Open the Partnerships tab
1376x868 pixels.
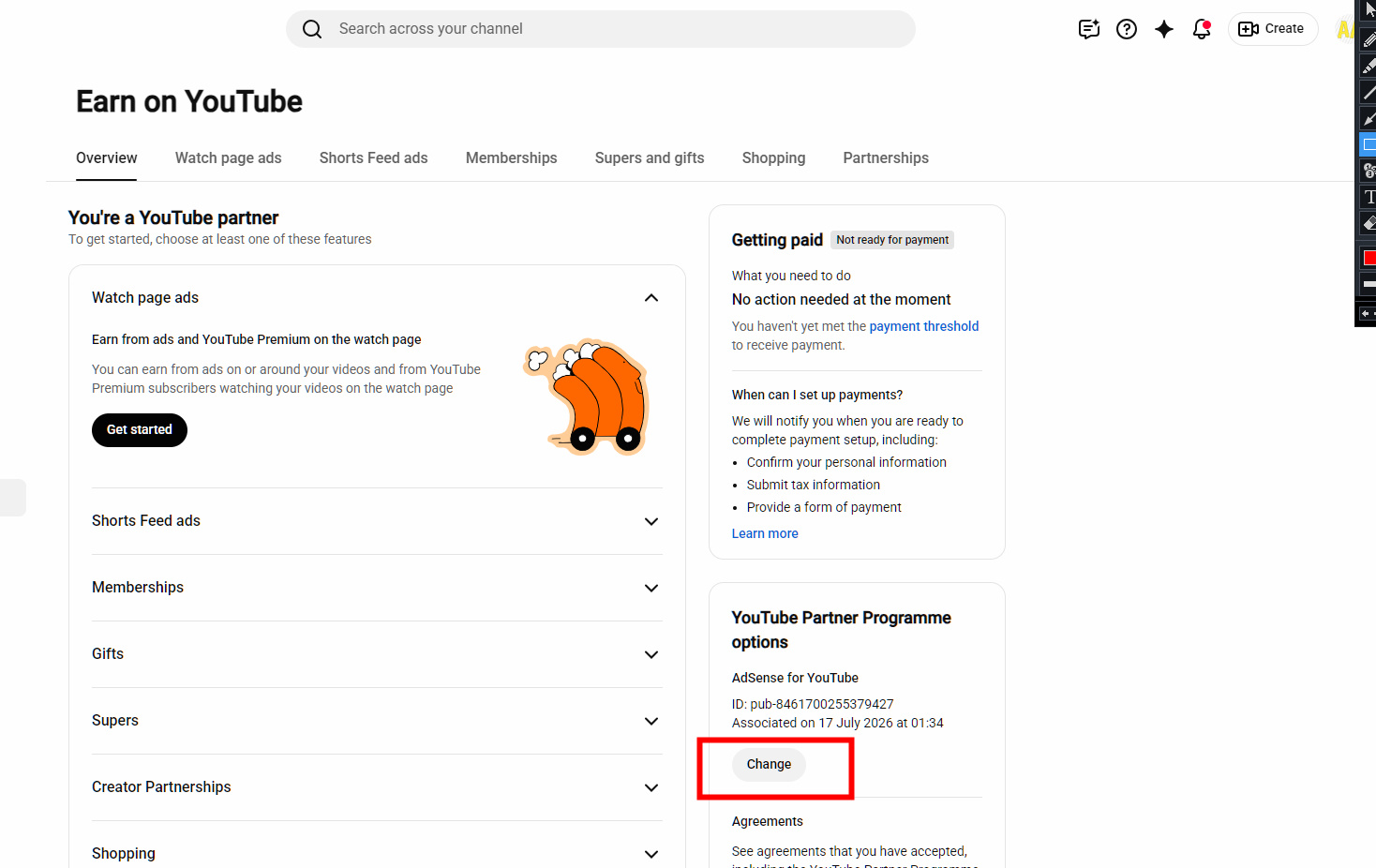886,157
